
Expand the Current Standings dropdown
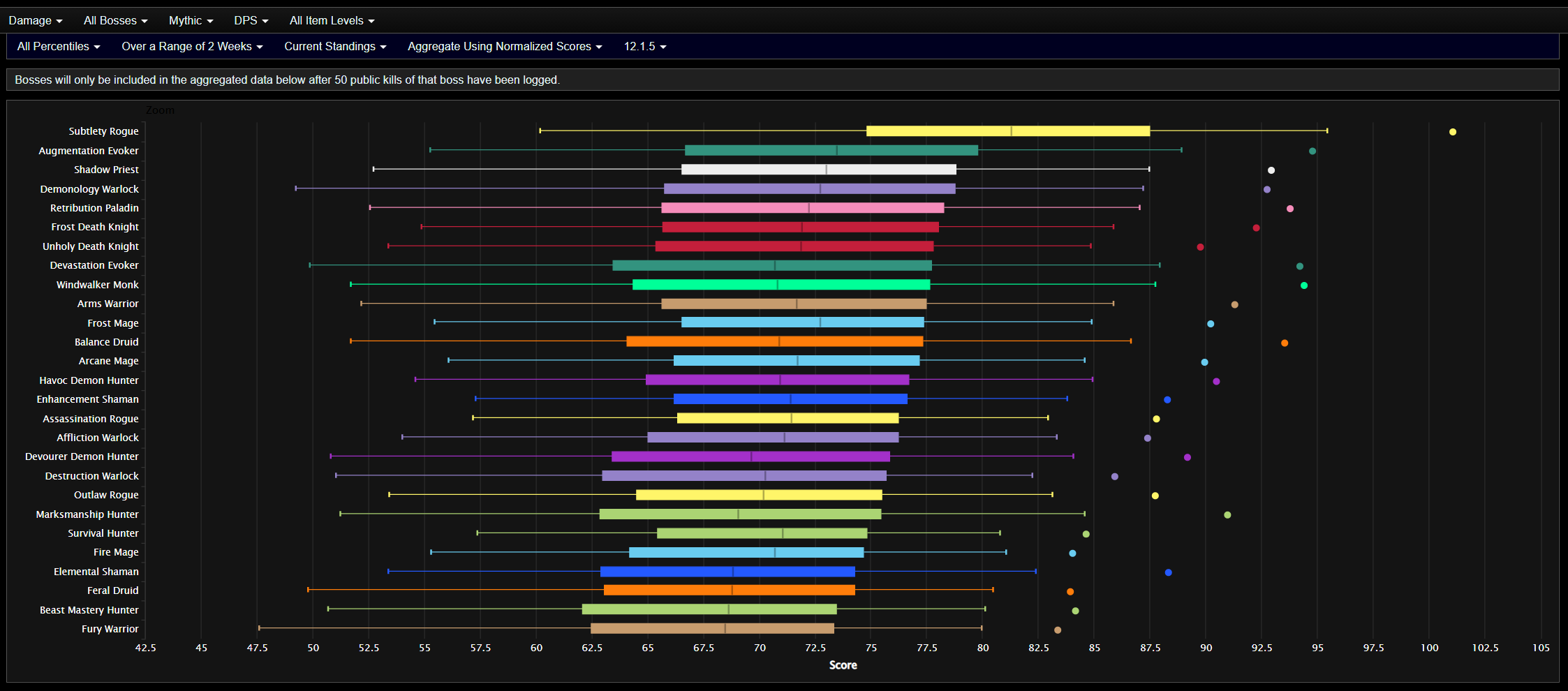(x=335, y=47)
